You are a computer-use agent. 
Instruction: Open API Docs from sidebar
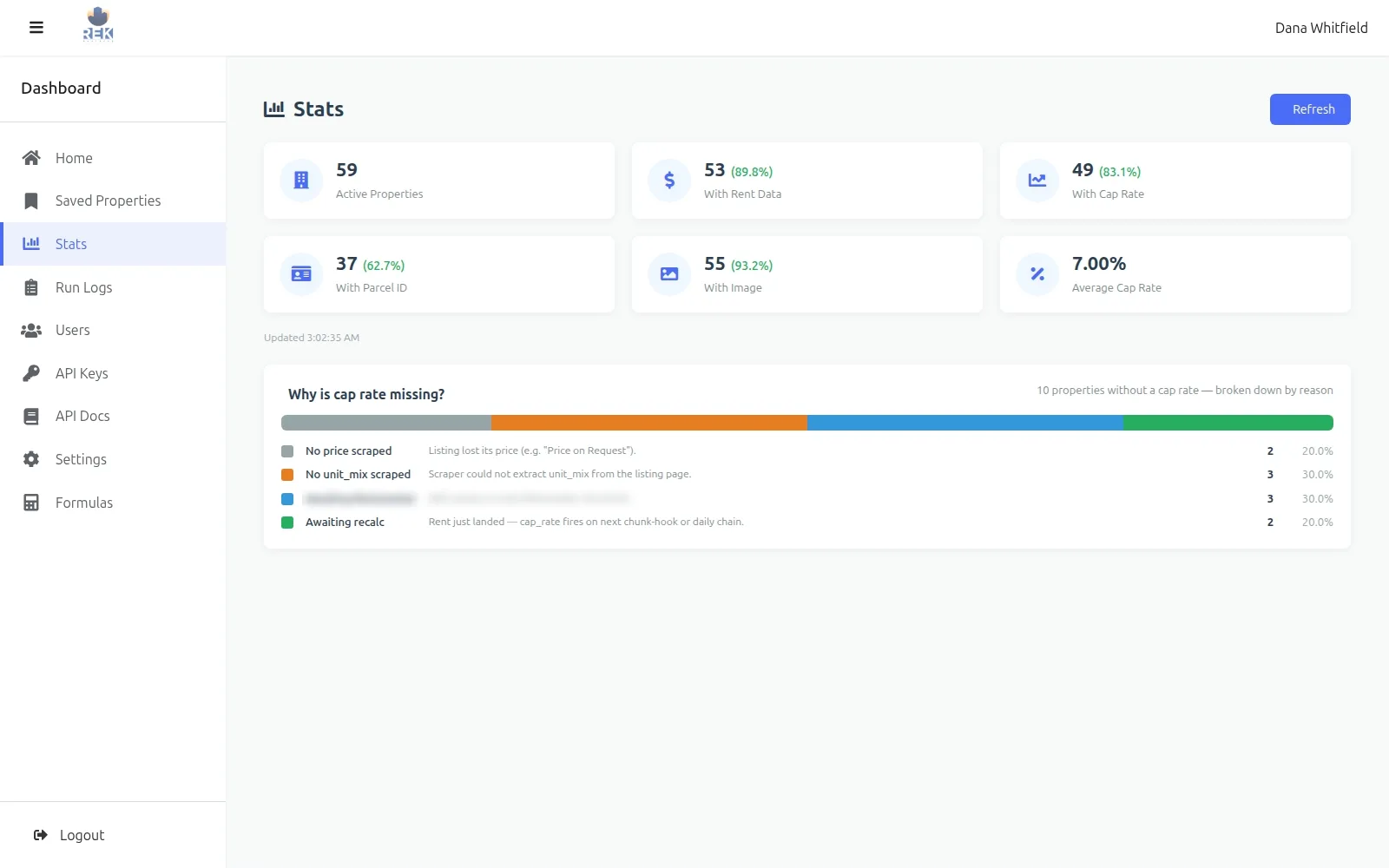pos(113,417)
